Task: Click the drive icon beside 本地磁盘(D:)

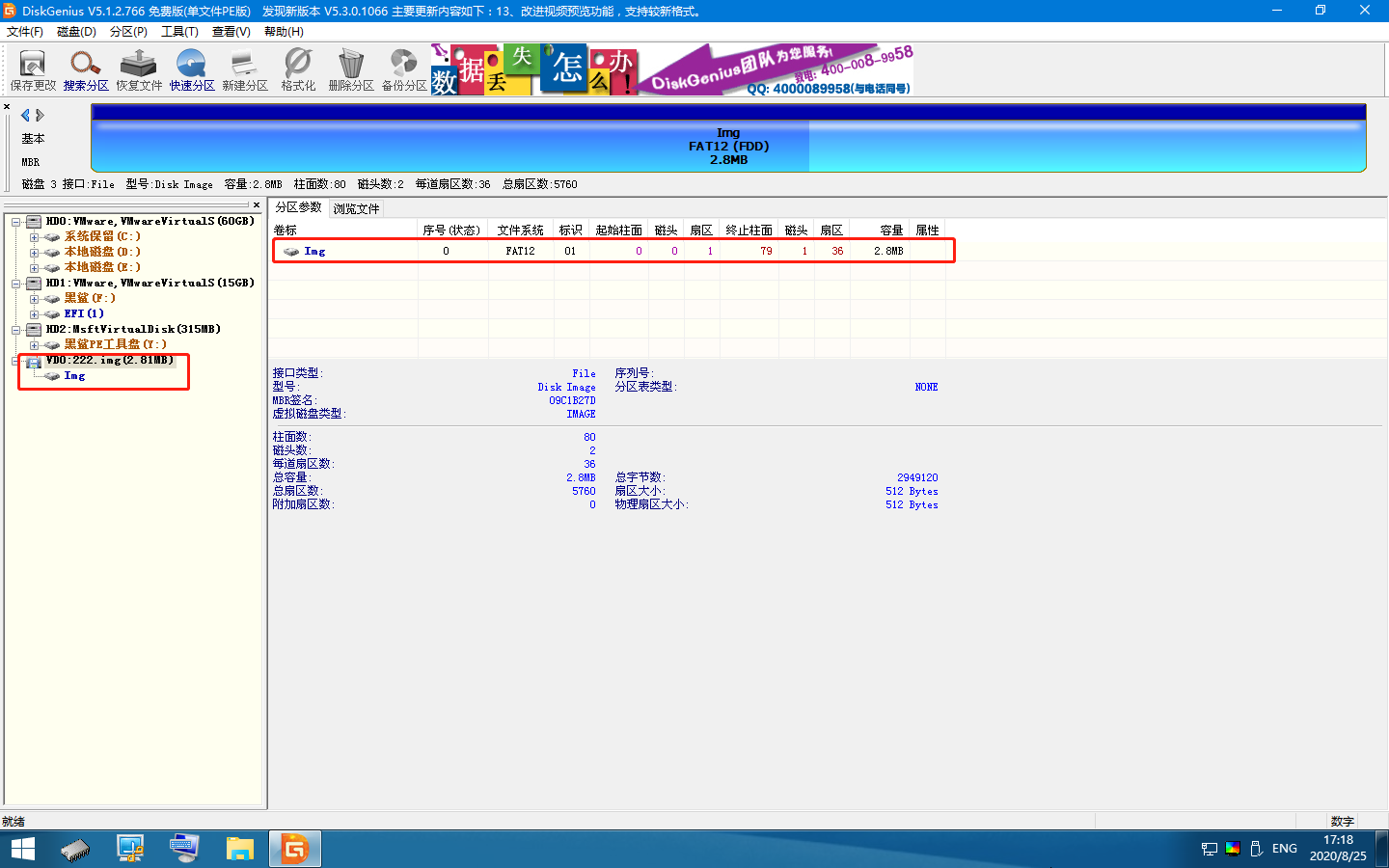Action: (52, 252)
